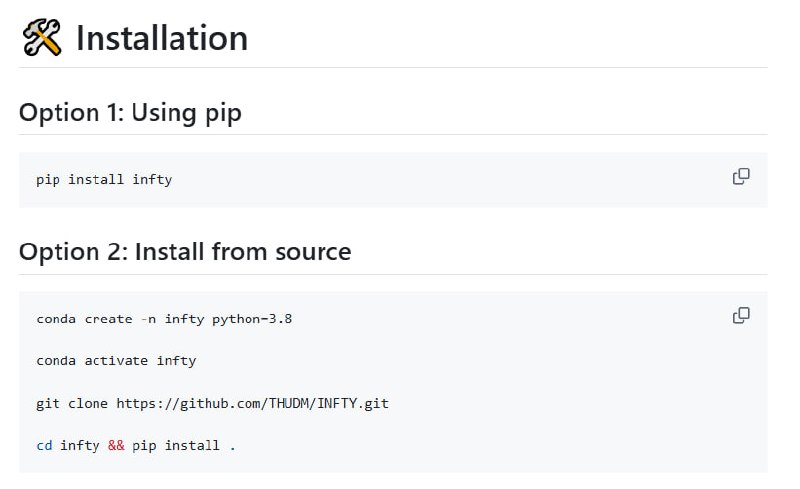Click the 'git clone' word pair

click(x=72, y=403)
